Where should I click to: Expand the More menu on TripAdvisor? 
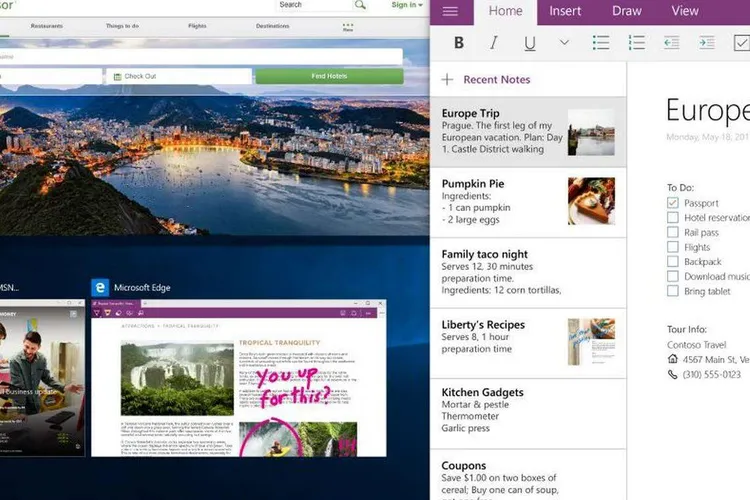[x=348, y=27]
